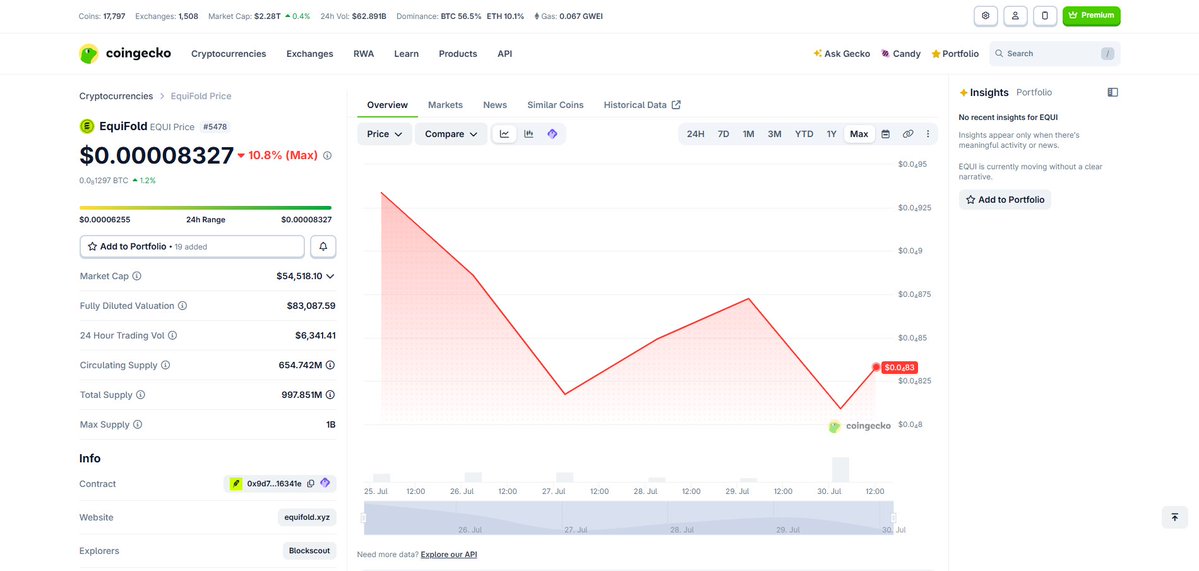
Task: Open the Cryptocurrencies menu
Action: pos(229,54)
